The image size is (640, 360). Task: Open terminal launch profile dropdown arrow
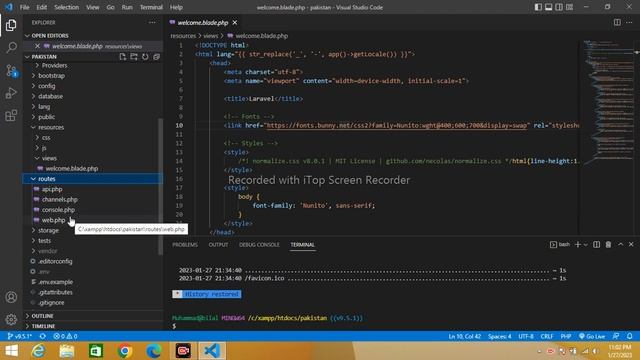[586, 244]
